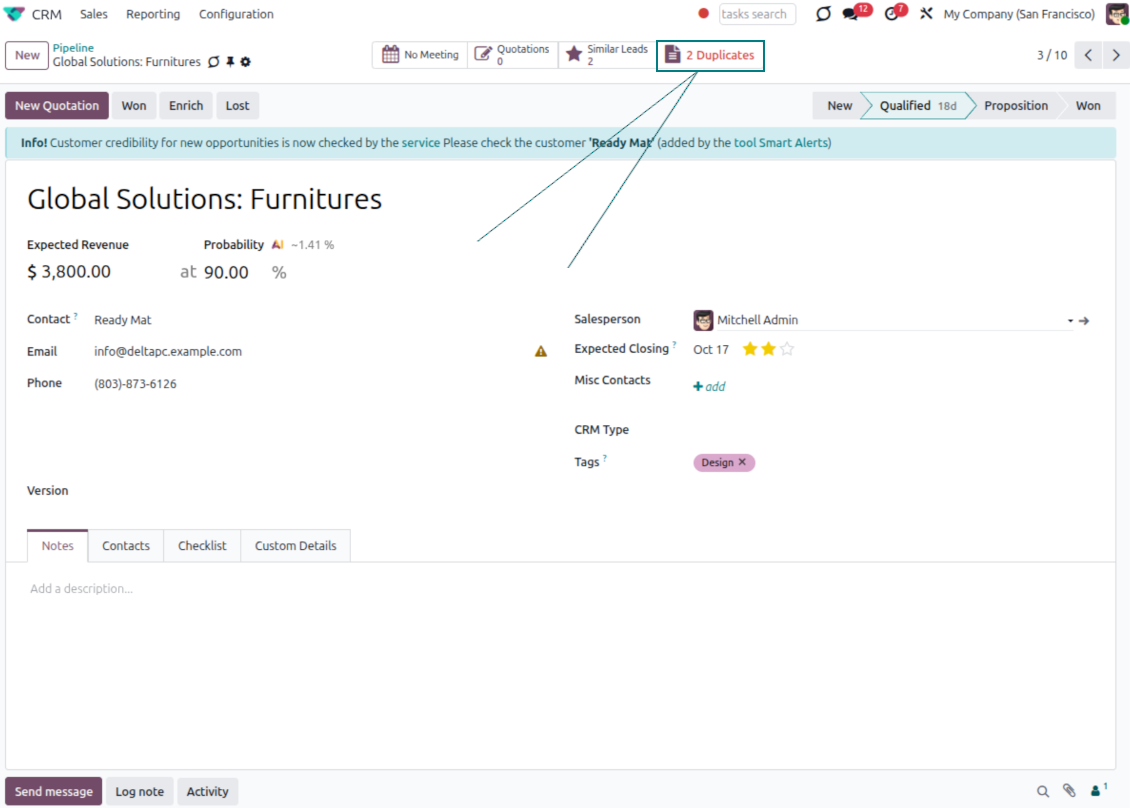Click the email warning triangle icon
The height and width of the screenshot is (808, 1130).
click(x=541, y=352)
